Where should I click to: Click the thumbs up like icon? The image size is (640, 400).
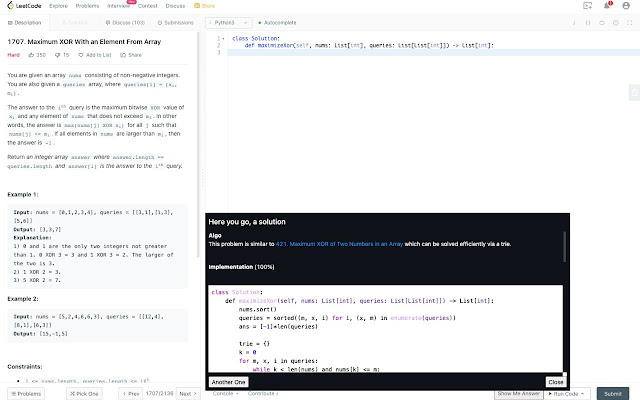pyautogui.click(x=31, y=55)
